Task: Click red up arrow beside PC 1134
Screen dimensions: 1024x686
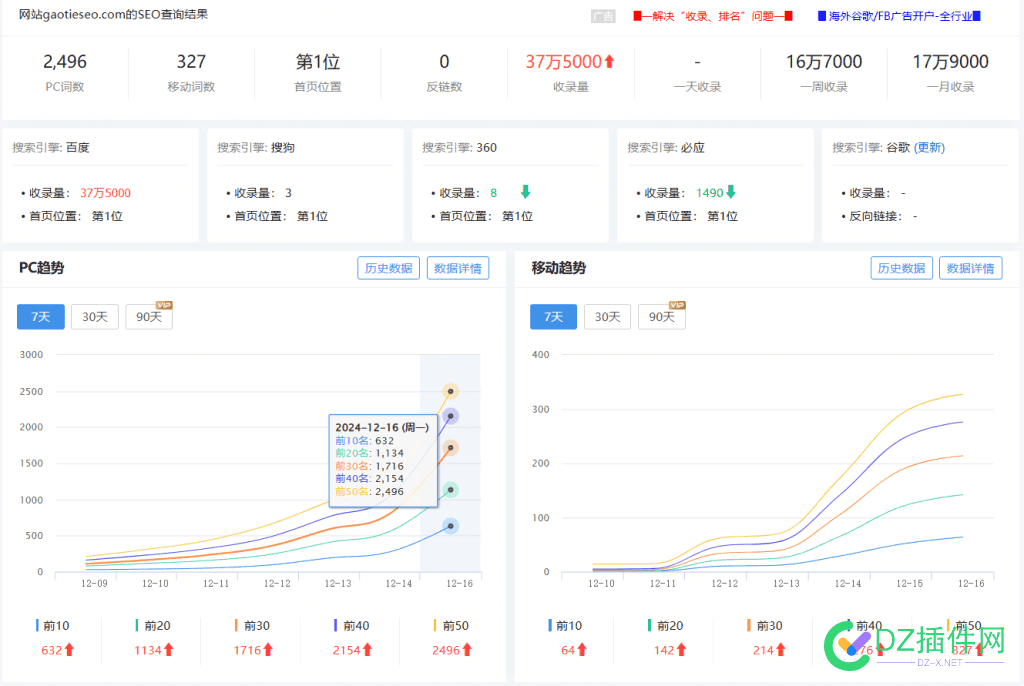Action: [x=168, y=649]
